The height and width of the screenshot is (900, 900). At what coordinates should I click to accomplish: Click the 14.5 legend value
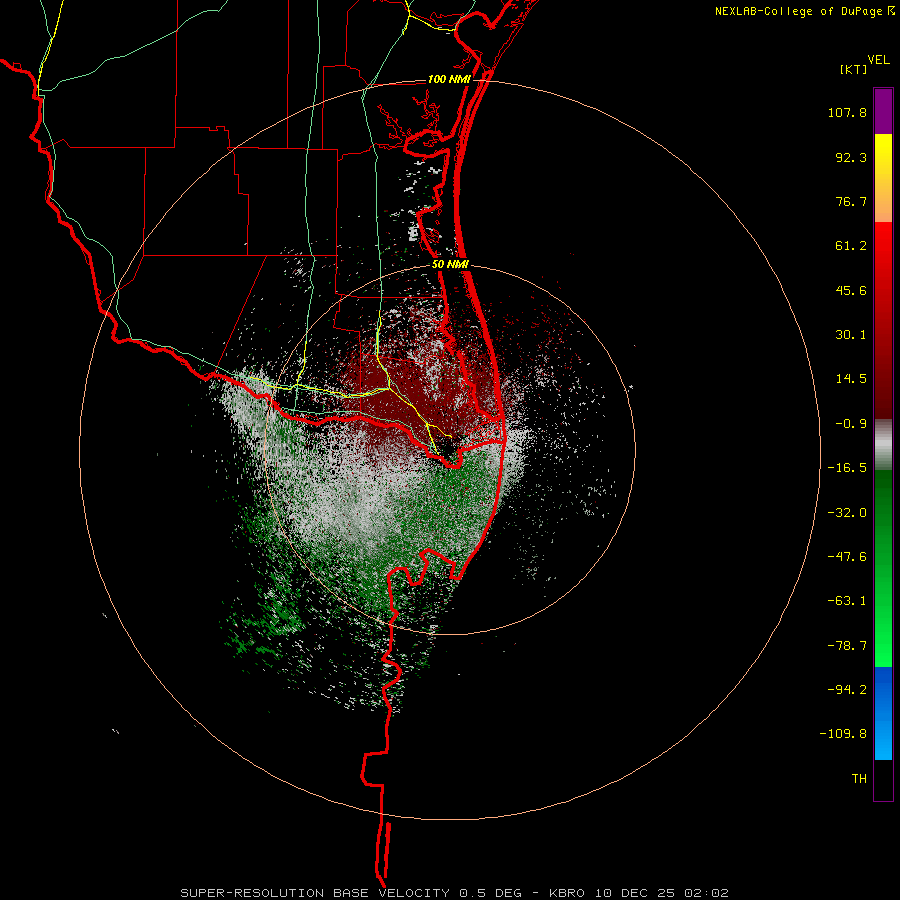point(851,379)
